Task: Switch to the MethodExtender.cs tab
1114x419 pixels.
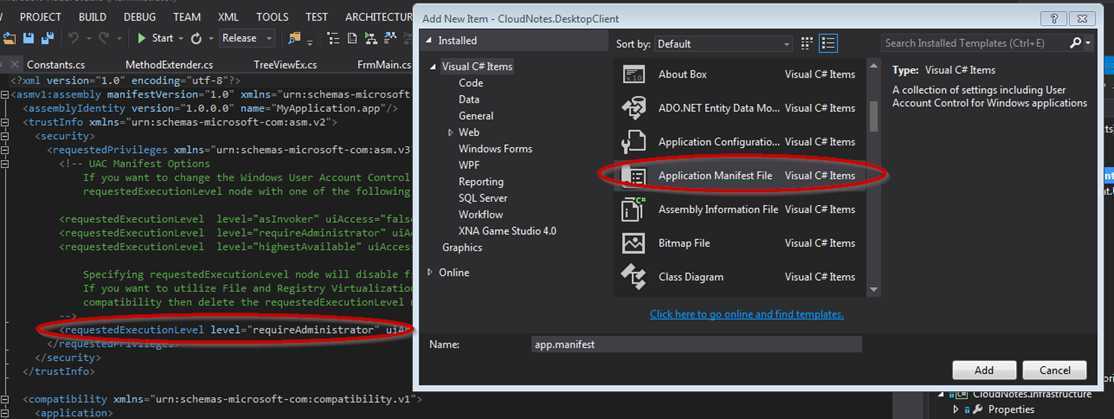Action: coord(169,65)
